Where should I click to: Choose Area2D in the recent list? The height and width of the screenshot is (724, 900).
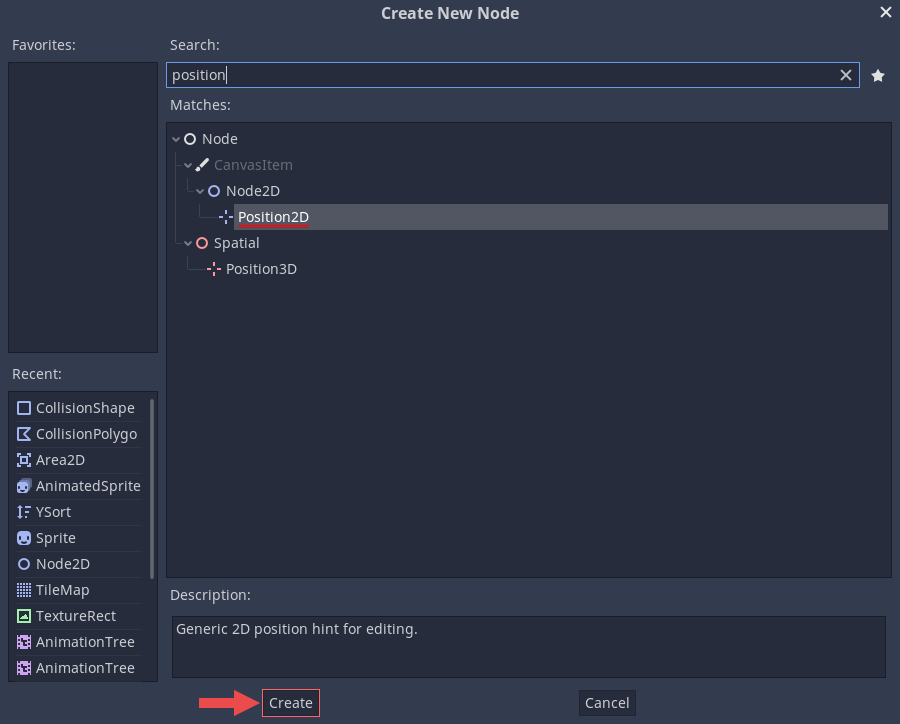click(79, 460)
